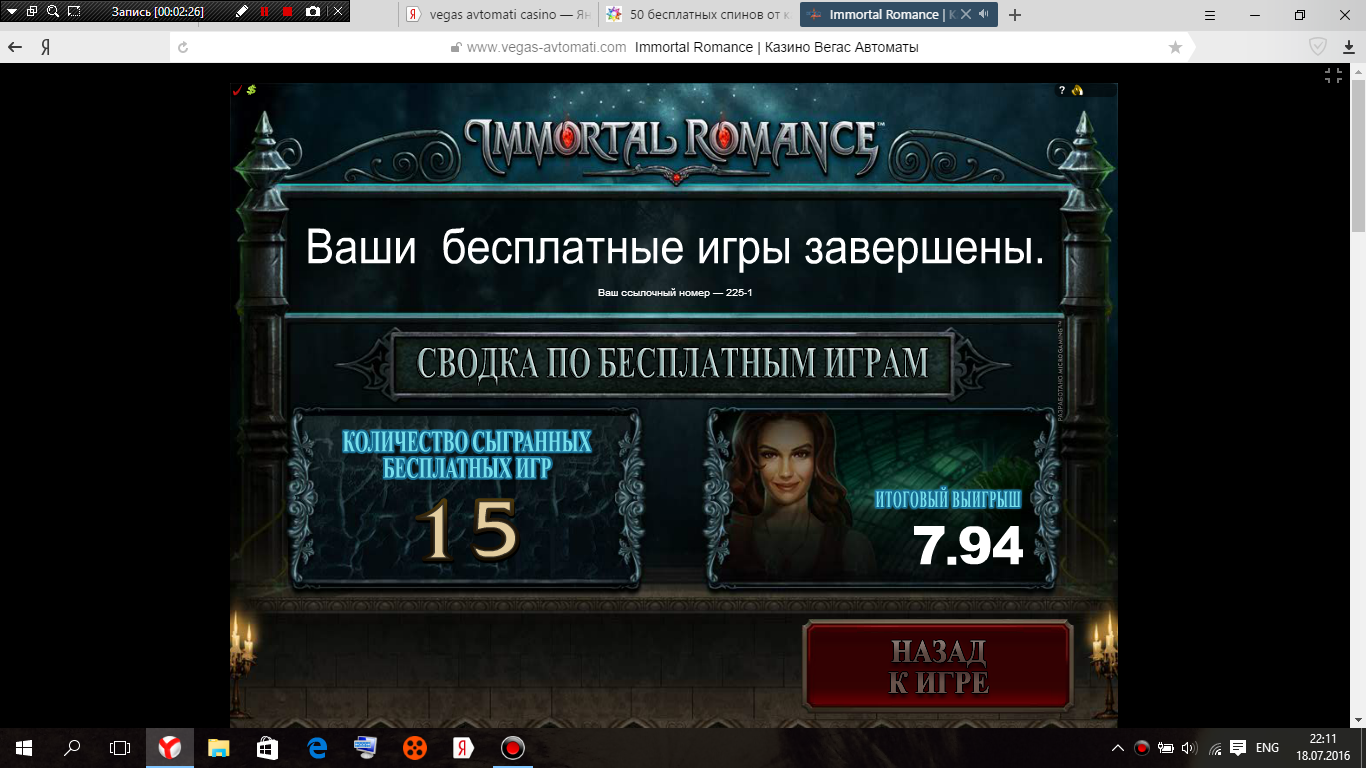The image size is (1366, 768).
Task: Click the game bell icon next to help
Action: tap(1077, 90)
